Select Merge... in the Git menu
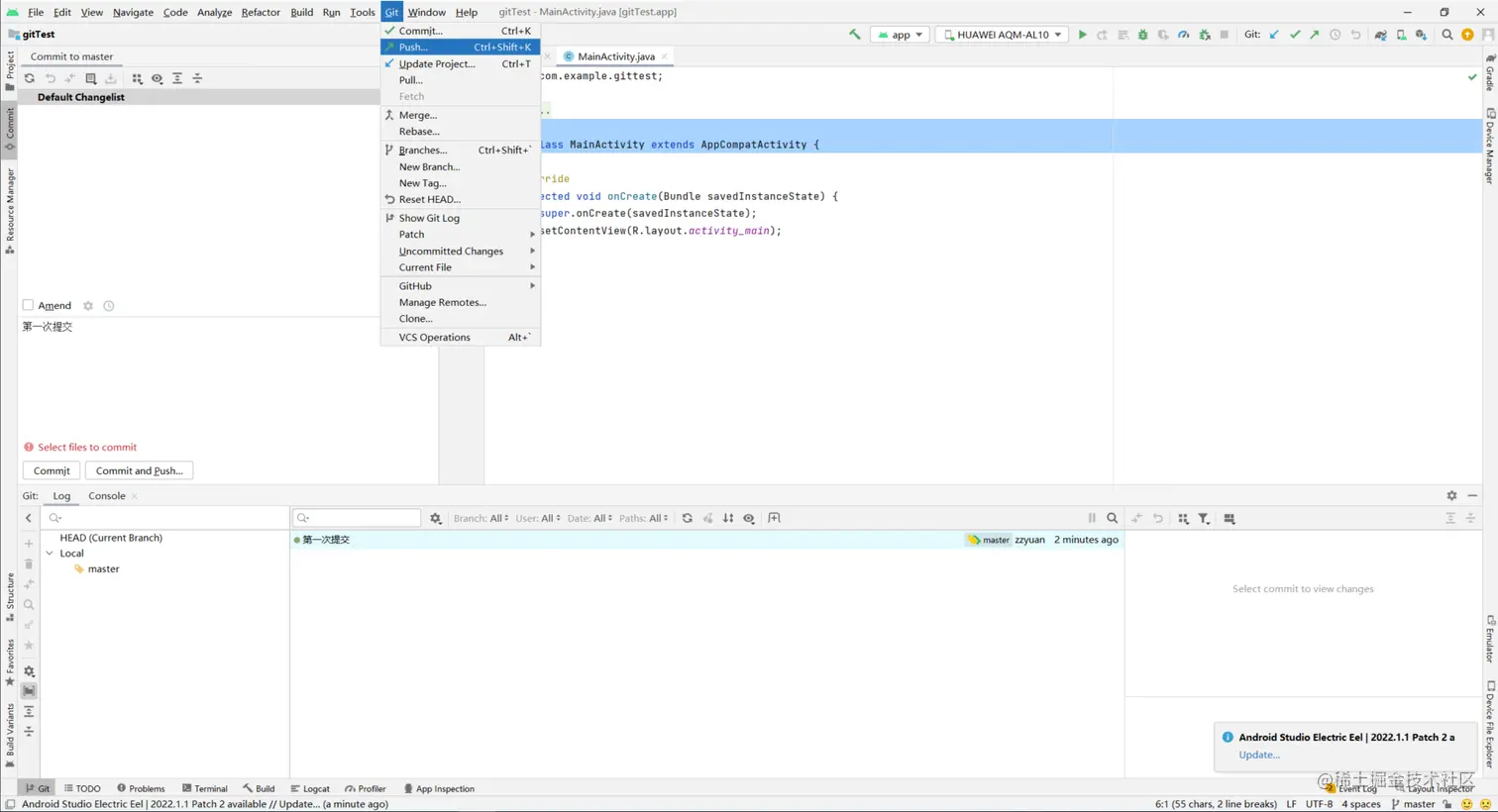The width and height of the screenshot is (1498, 812). point(461,115)
